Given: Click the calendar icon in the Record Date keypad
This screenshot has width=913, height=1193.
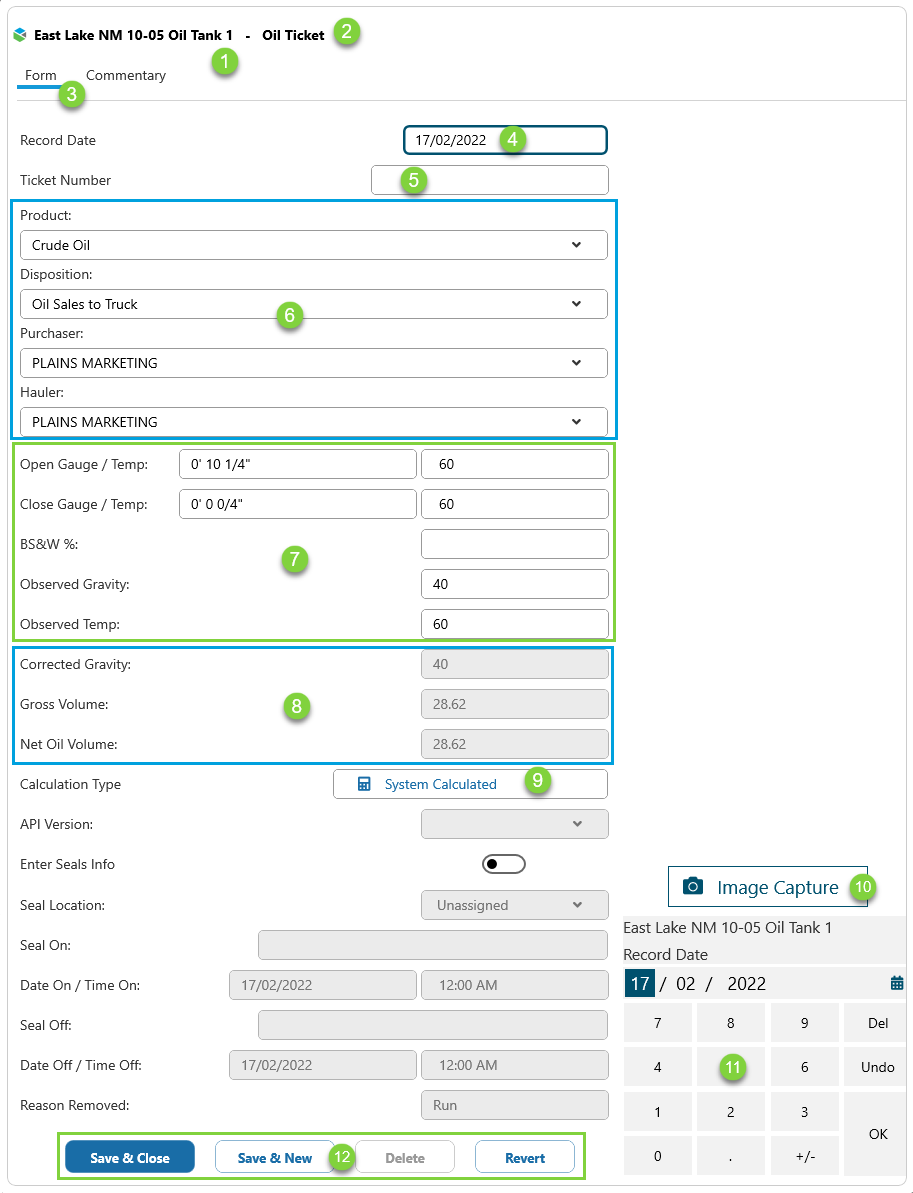Looking at the screenshot, I should click(x=896, y=983).
